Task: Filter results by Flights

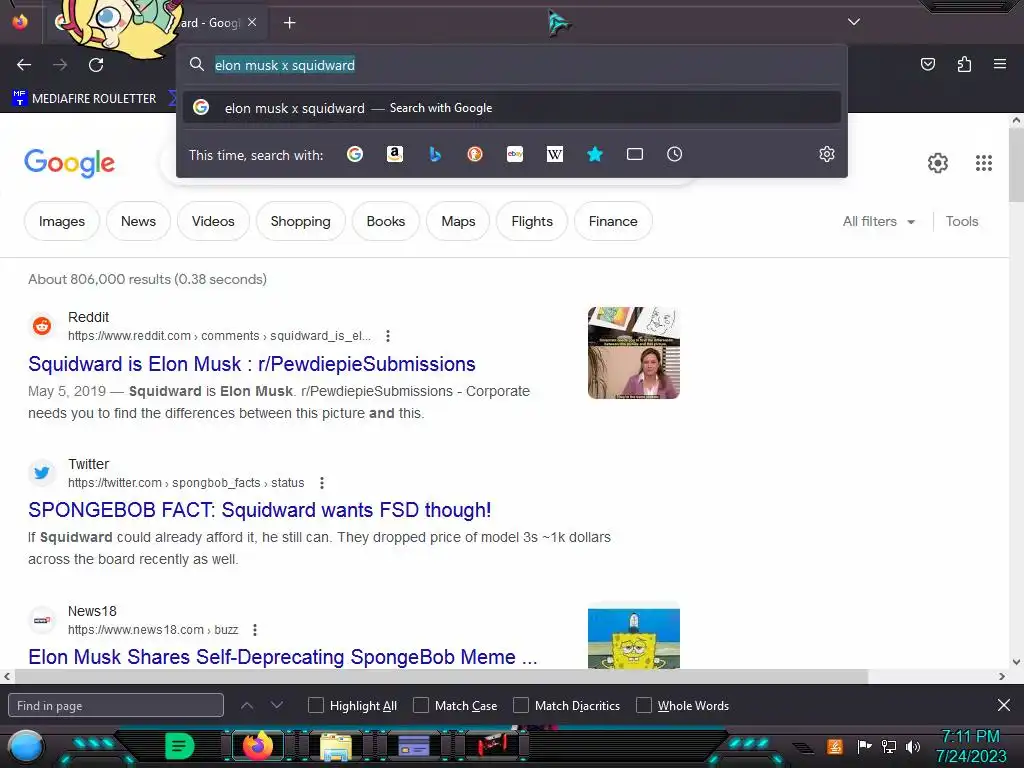Action: (532, 221)
